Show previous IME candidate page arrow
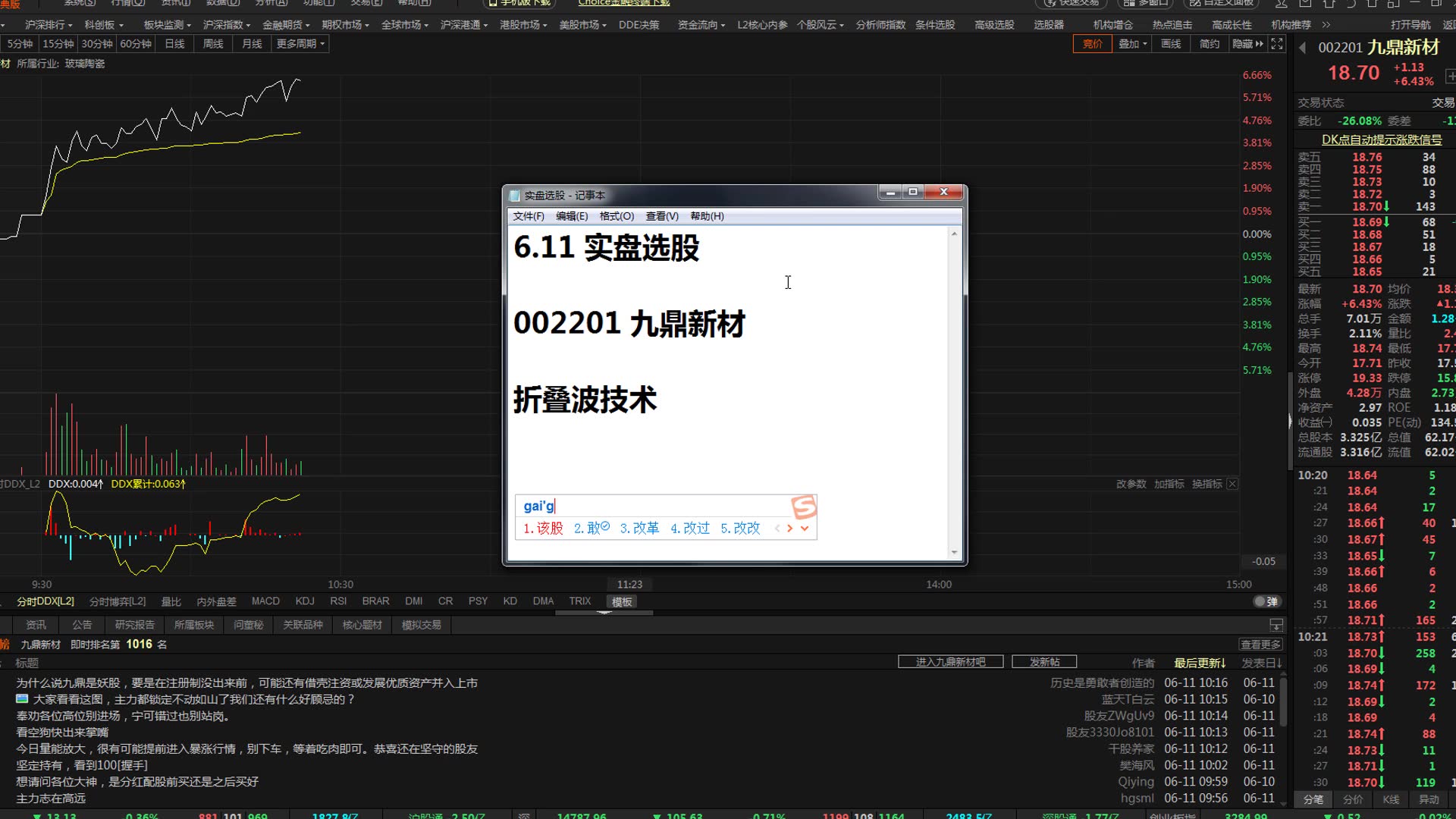 click(777, 529)
